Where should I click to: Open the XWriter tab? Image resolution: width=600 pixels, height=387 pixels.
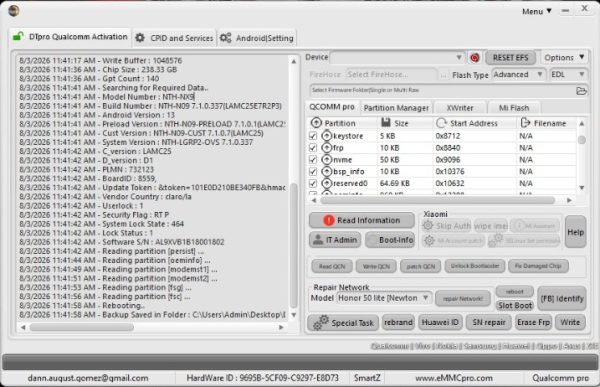point(460,108)
